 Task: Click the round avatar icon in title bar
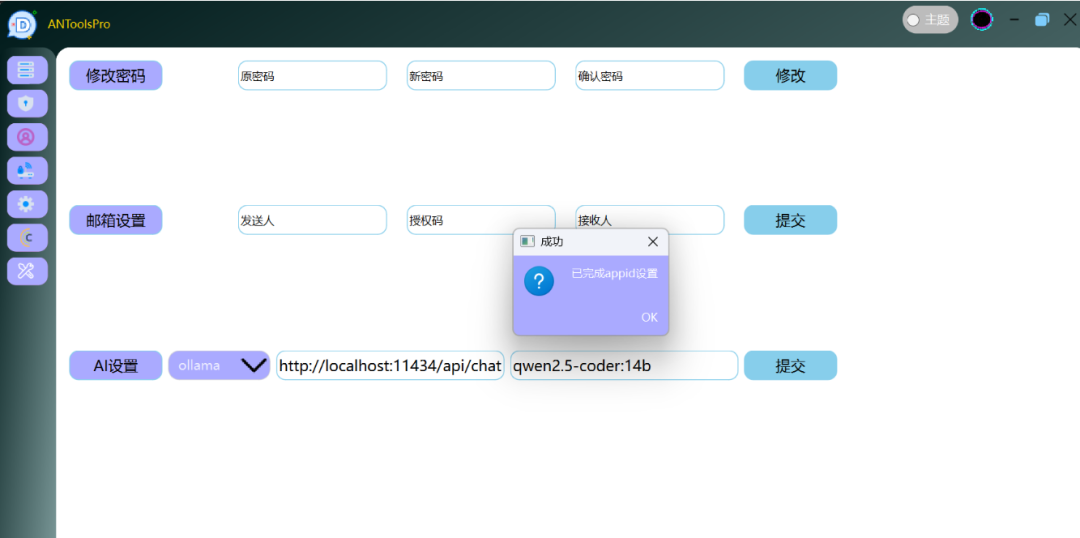[982, 19]
